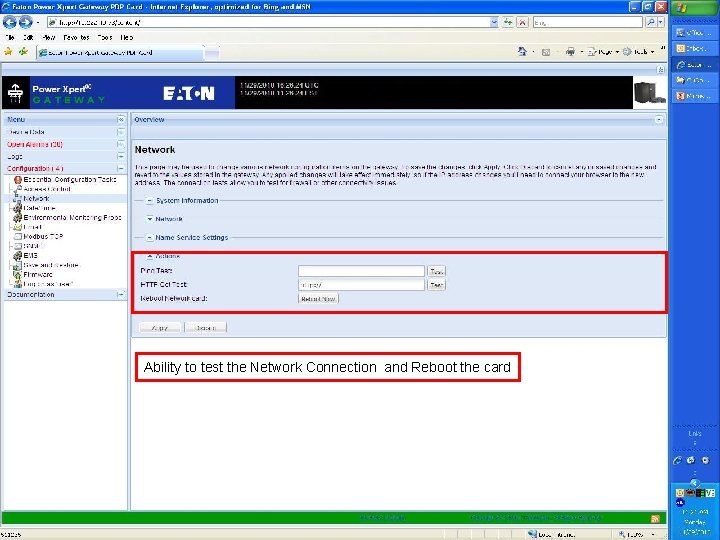Click the UPS device image in banner
This screenshot has width=720, height=540.
tap(649, 93)
